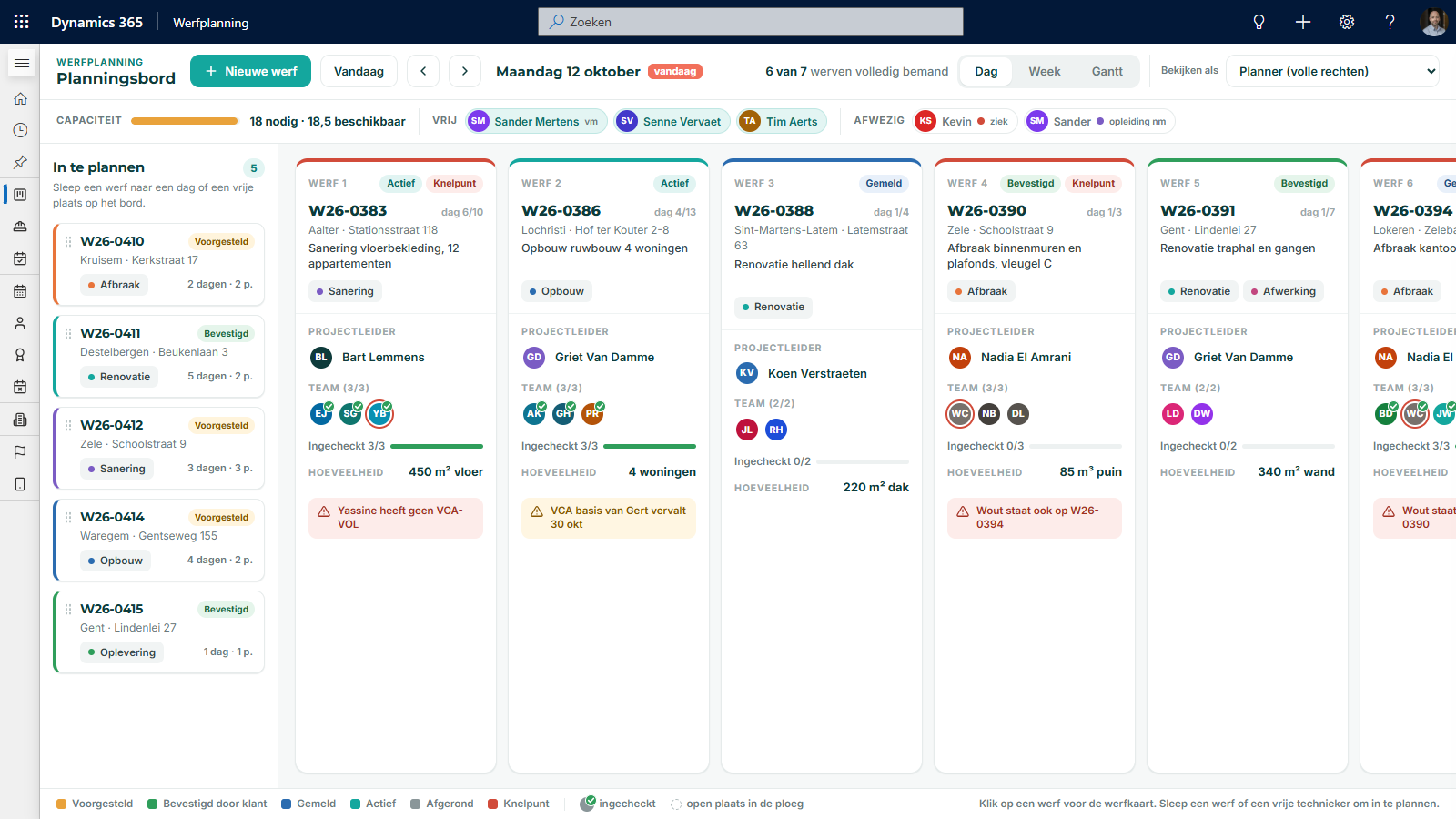Image resolution: width=1456 pixels, height=819 pixels.
Task: Open Pinned items pin icon in sidebar
Action: [20, 162]
